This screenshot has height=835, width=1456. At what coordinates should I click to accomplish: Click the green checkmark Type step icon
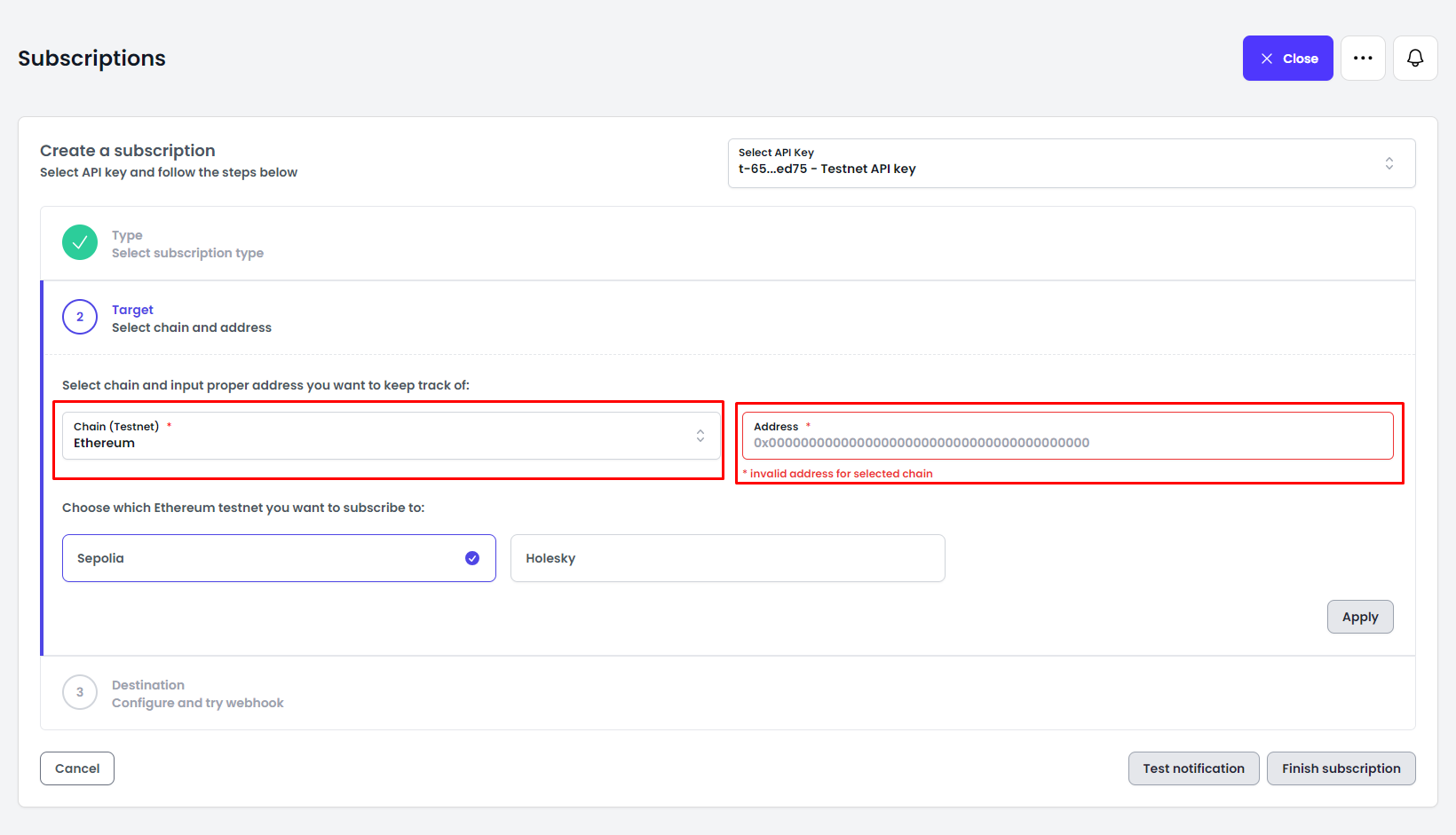click(80, 242)
